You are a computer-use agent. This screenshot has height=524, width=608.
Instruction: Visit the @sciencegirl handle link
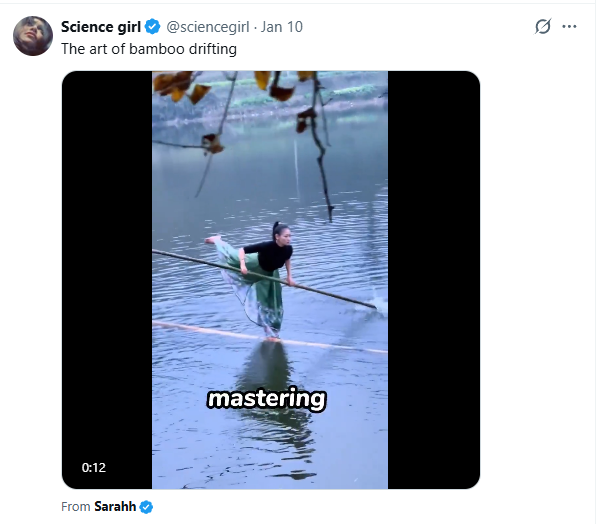(x=207, y=27)
